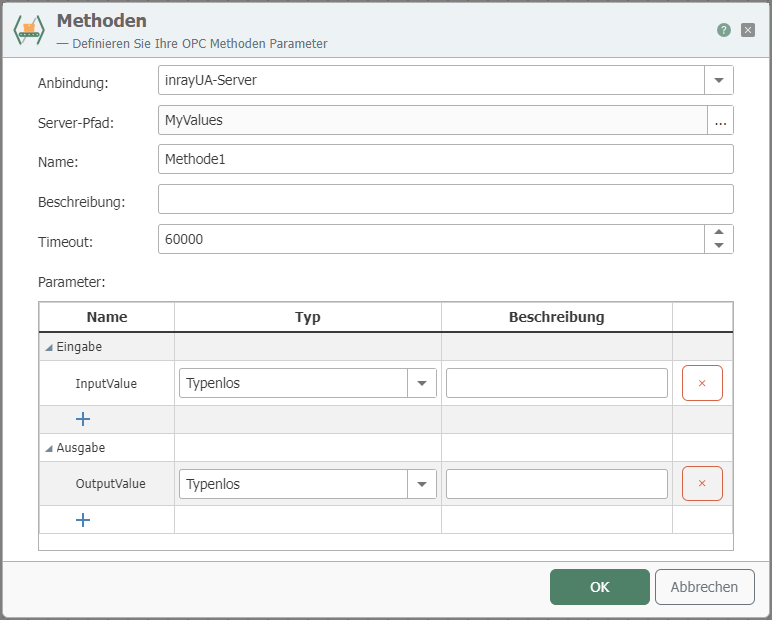Click the empty Beschreibung text field
Screen dimensions: 772x620
click(x=445, y=199)
